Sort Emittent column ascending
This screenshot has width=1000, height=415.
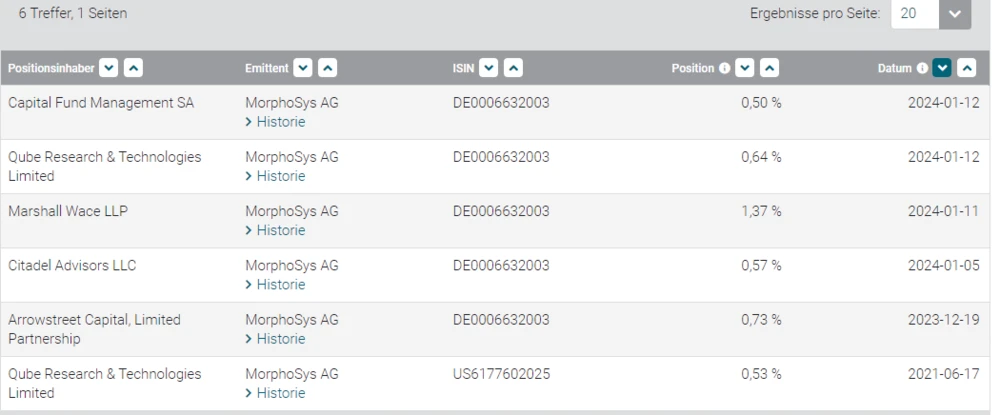[x=327, y=68]
